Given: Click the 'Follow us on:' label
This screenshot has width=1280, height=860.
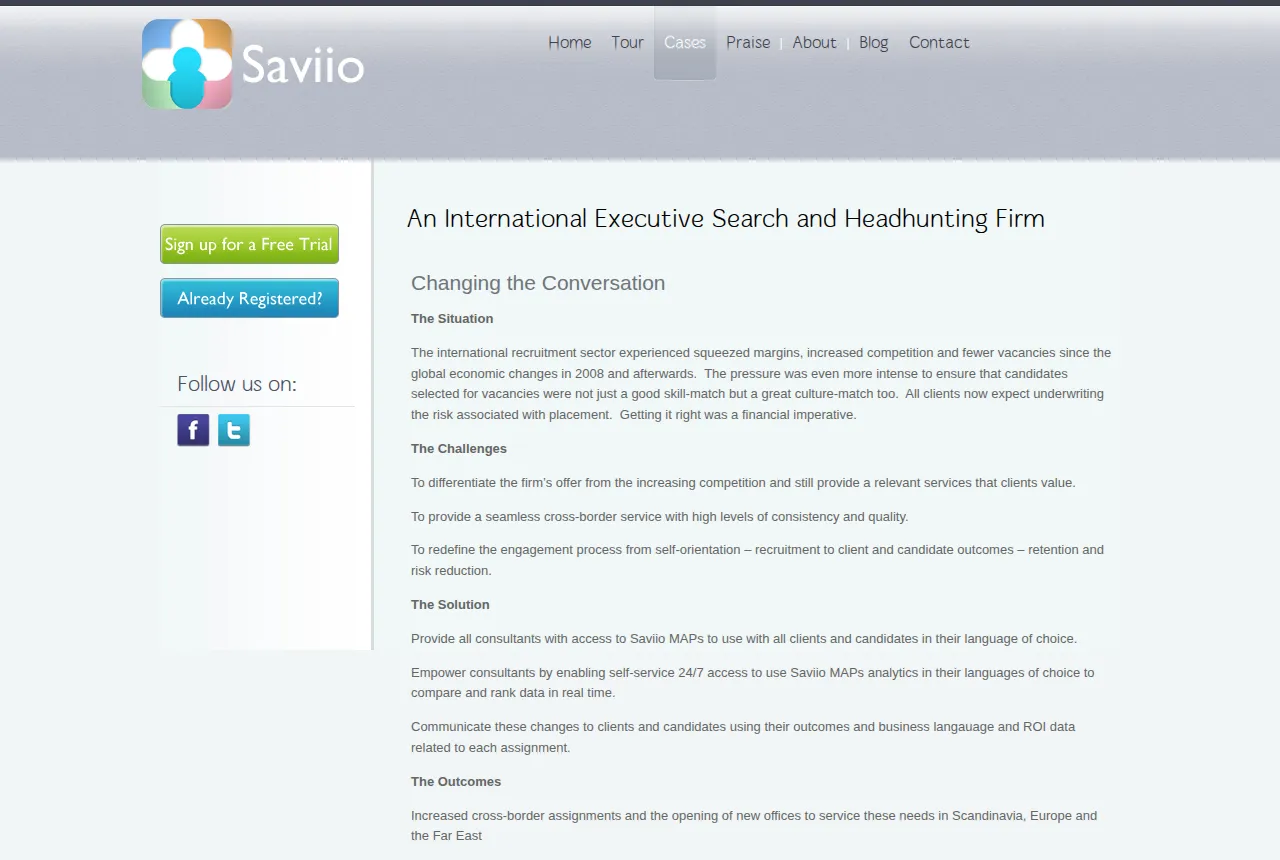Looking at the screenshot, I should point(237,384).
